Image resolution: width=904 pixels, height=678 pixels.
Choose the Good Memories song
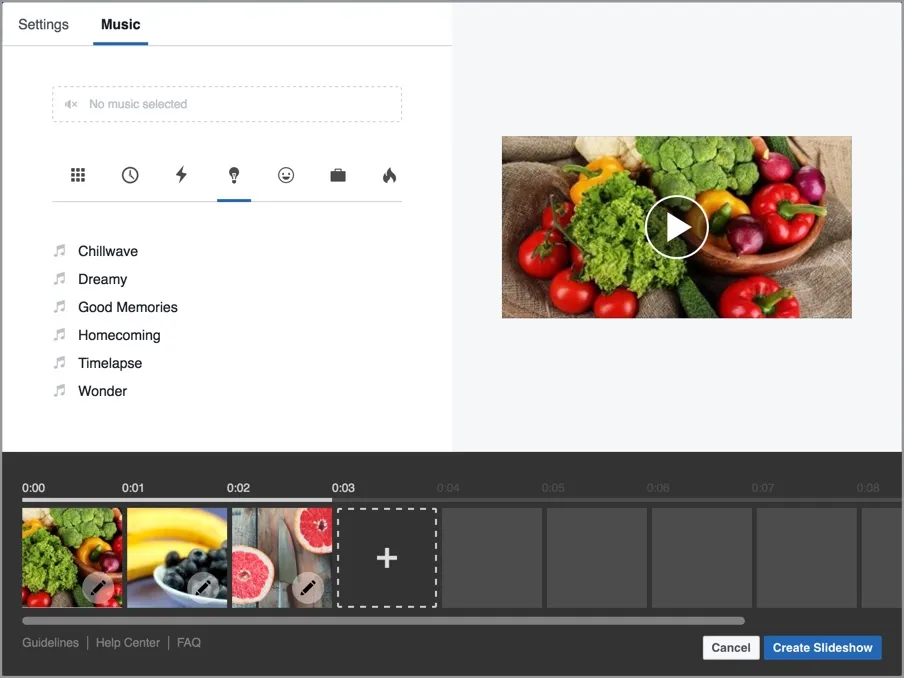click(127, 307)
